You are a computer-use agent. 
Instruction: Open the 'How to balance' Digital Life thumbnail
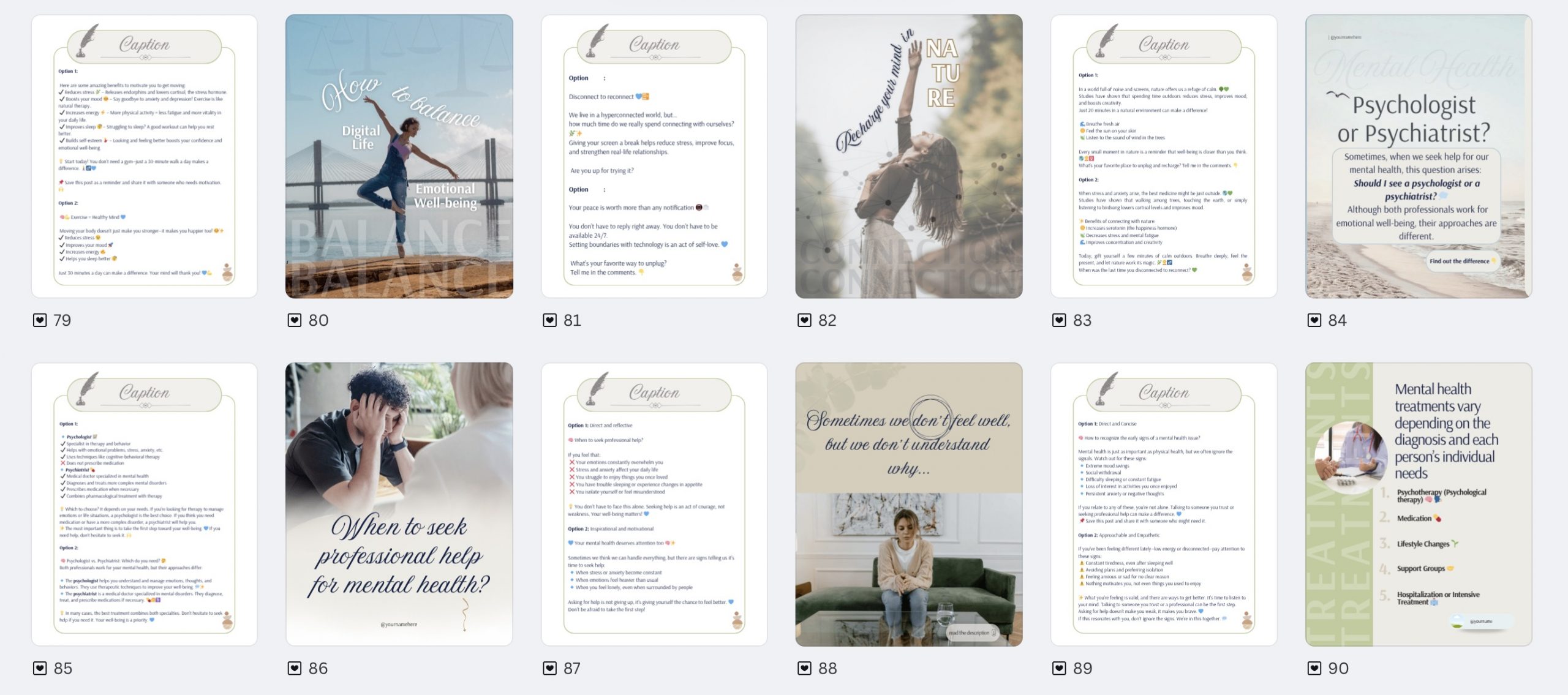click(399, 156)
